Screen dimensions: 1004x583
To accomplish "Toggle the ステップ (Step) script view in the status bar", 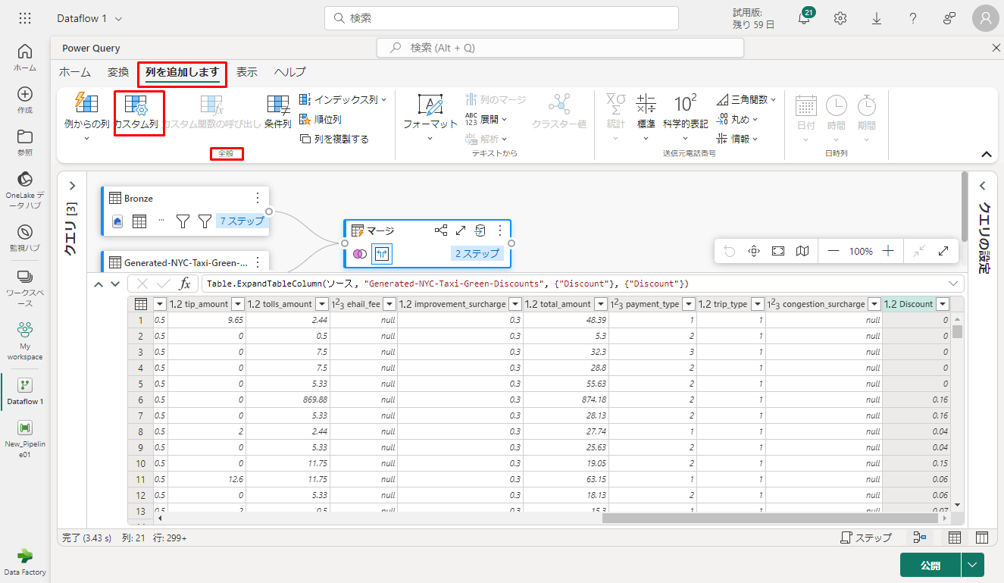I will click(x=866, y=538).
